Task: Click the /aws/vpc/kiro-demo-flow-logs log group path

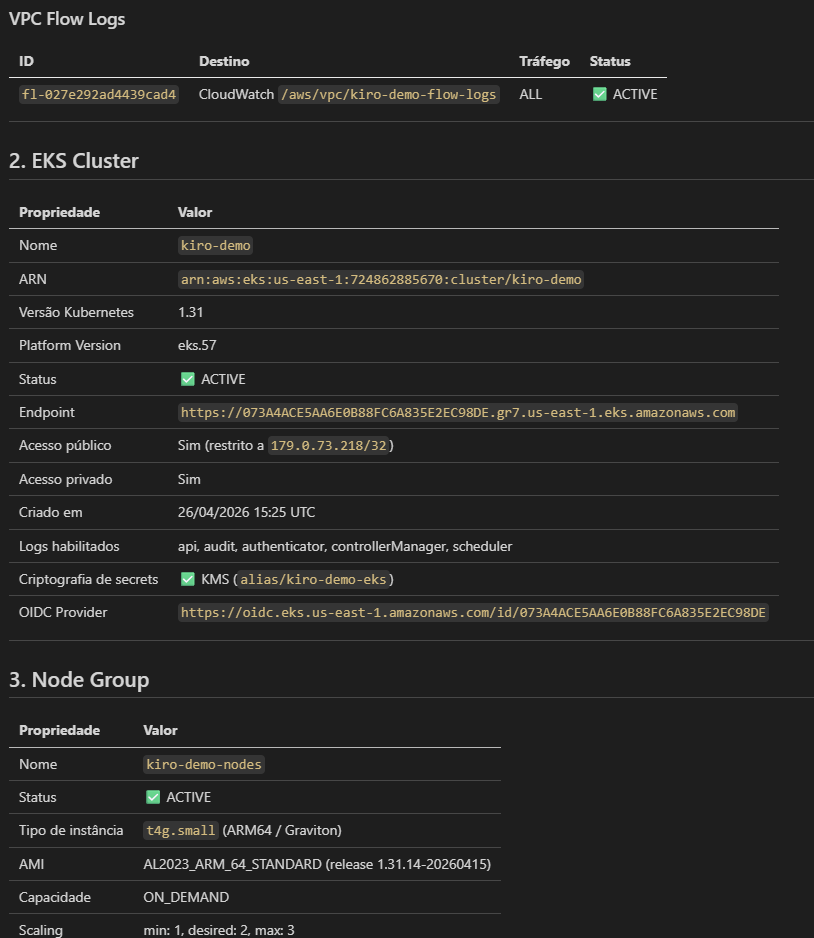Action: (388, 94)
